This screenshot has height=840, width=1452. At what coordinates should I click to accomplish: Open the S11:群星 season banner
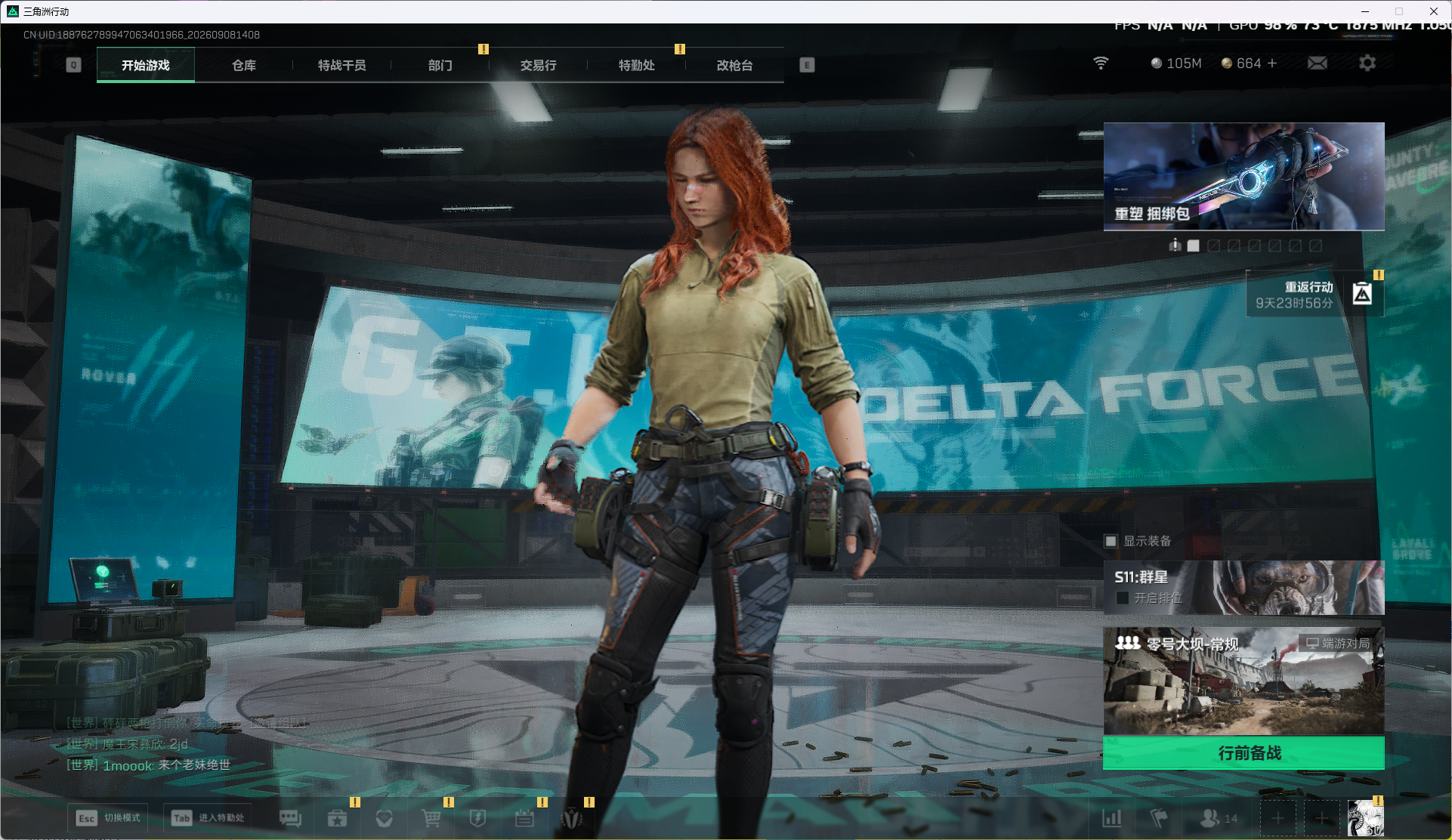coord(1243,588)
